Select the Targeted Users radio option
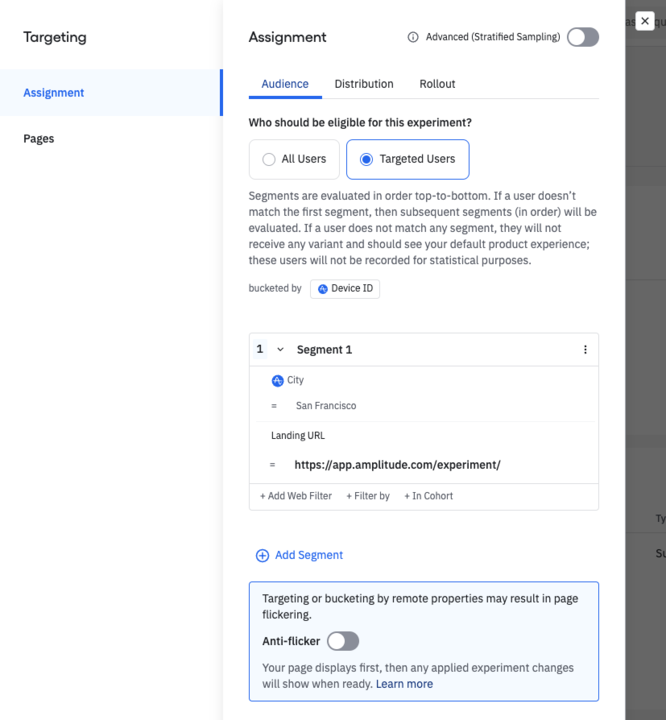 pyautogui.click(x=407, y=159)
